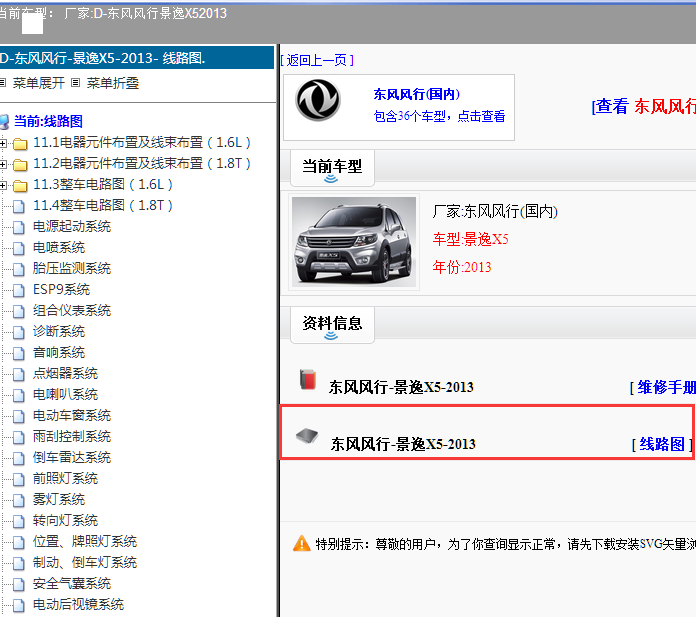The height and width of the screenshot is (617, 696).
Task: Click document icon beside 11.4整车电路图
Action: [19, 206]
